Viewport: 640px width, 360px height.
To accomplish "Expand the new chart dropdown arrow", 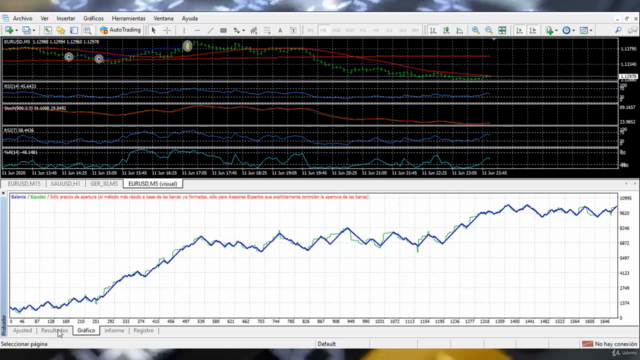I will [x=16, y=31].
